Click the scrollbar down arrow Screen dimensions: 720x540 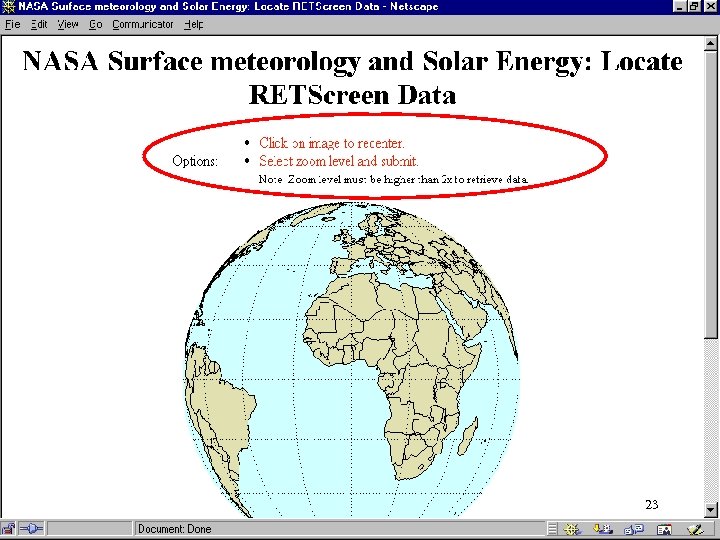710,508
